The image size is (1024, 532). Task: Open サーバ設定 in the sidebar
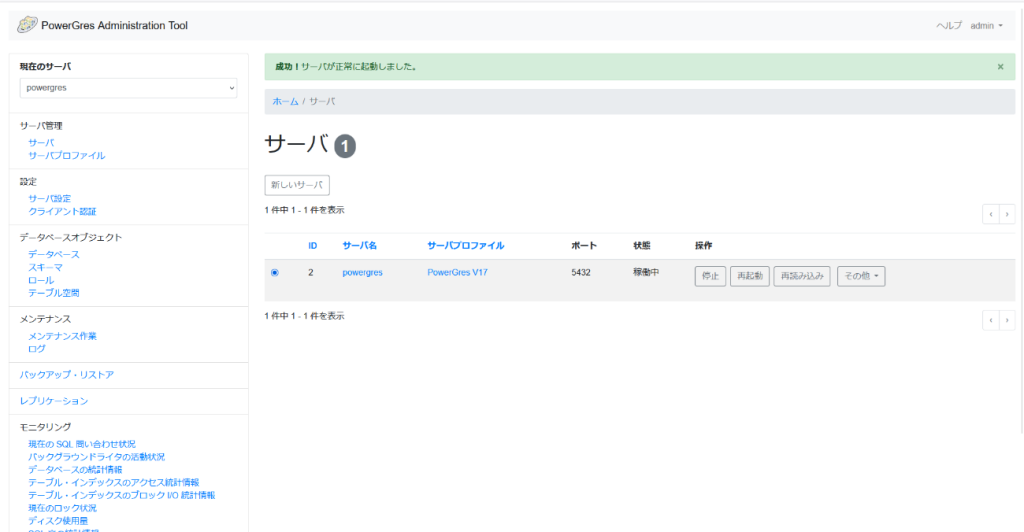click(50, 198)
